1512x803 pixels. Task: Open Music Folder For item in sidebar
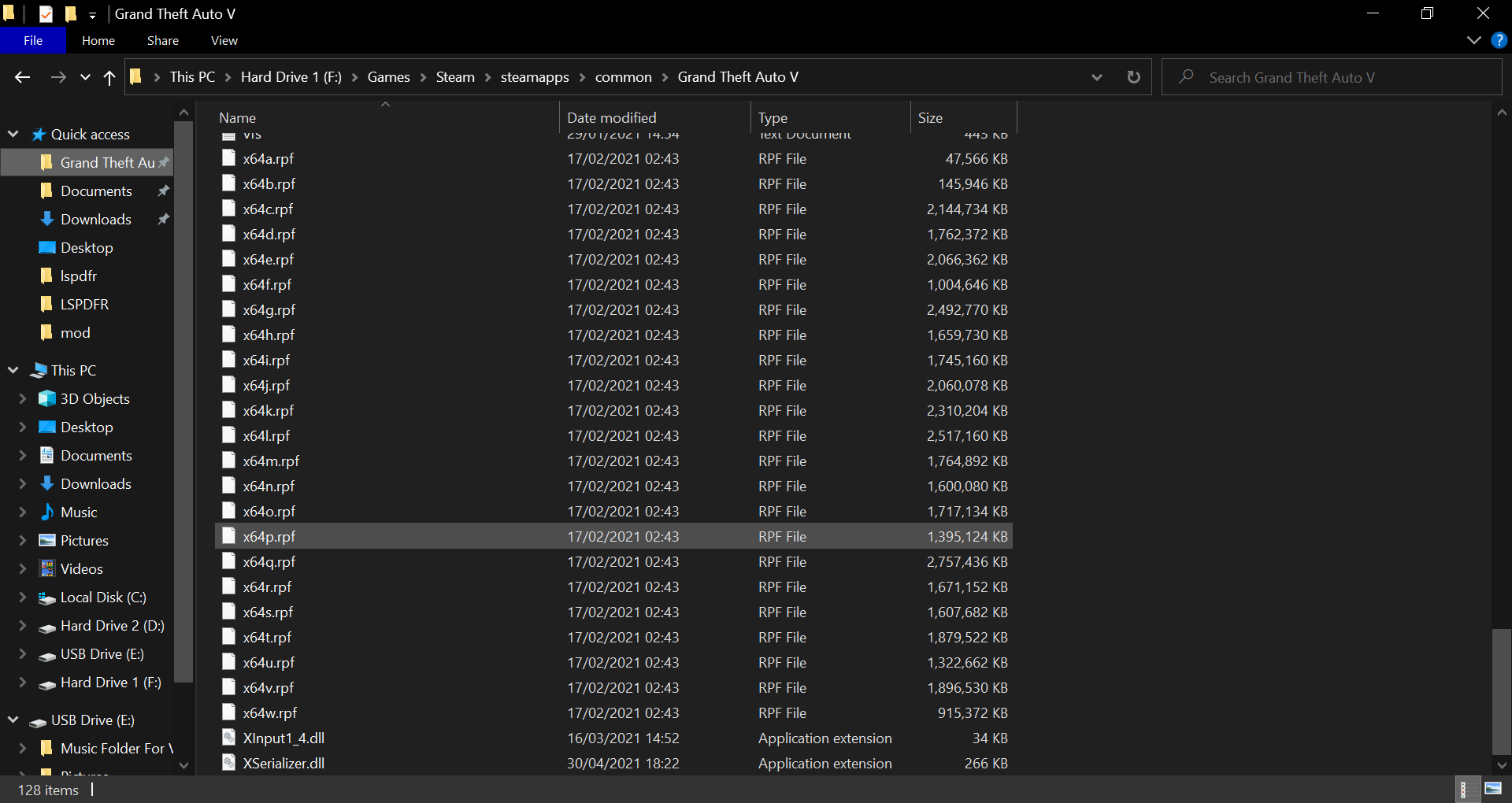[x=116, y=749]
